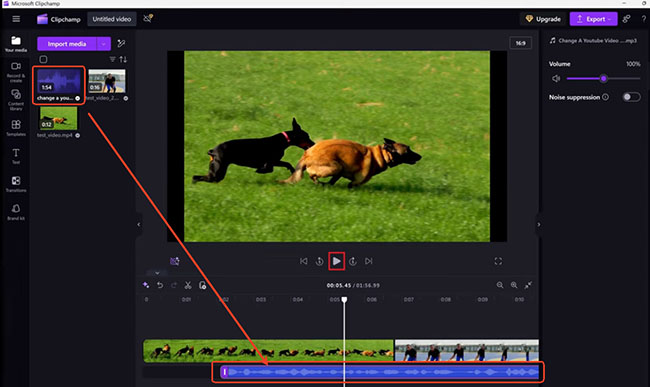Expand the Import media dropdown arrow

point(104,44)
